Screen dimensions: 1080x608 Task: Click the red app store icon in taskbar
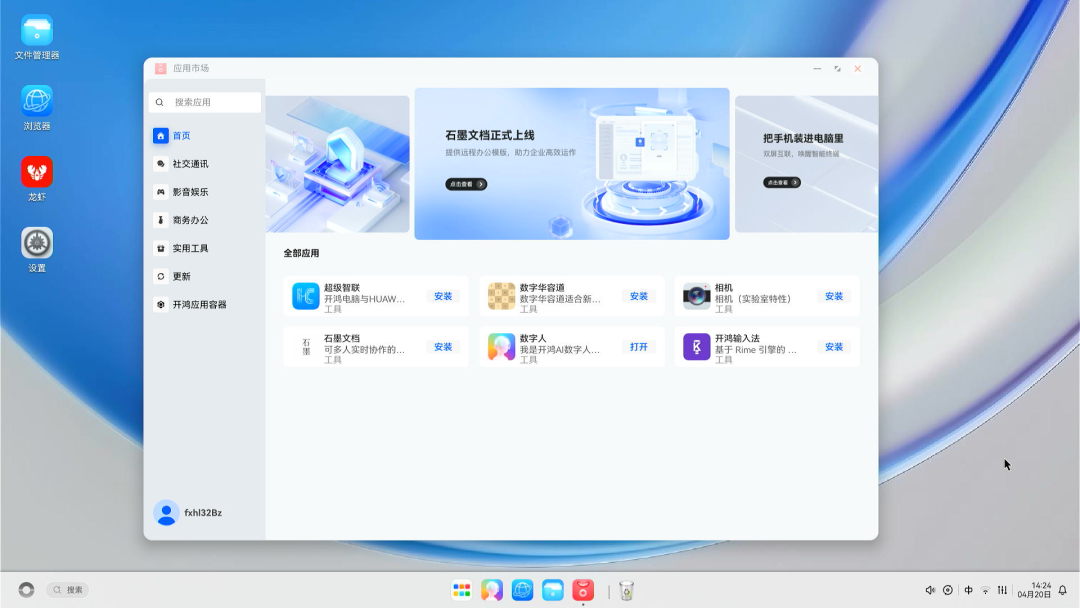tap(583, 590)
